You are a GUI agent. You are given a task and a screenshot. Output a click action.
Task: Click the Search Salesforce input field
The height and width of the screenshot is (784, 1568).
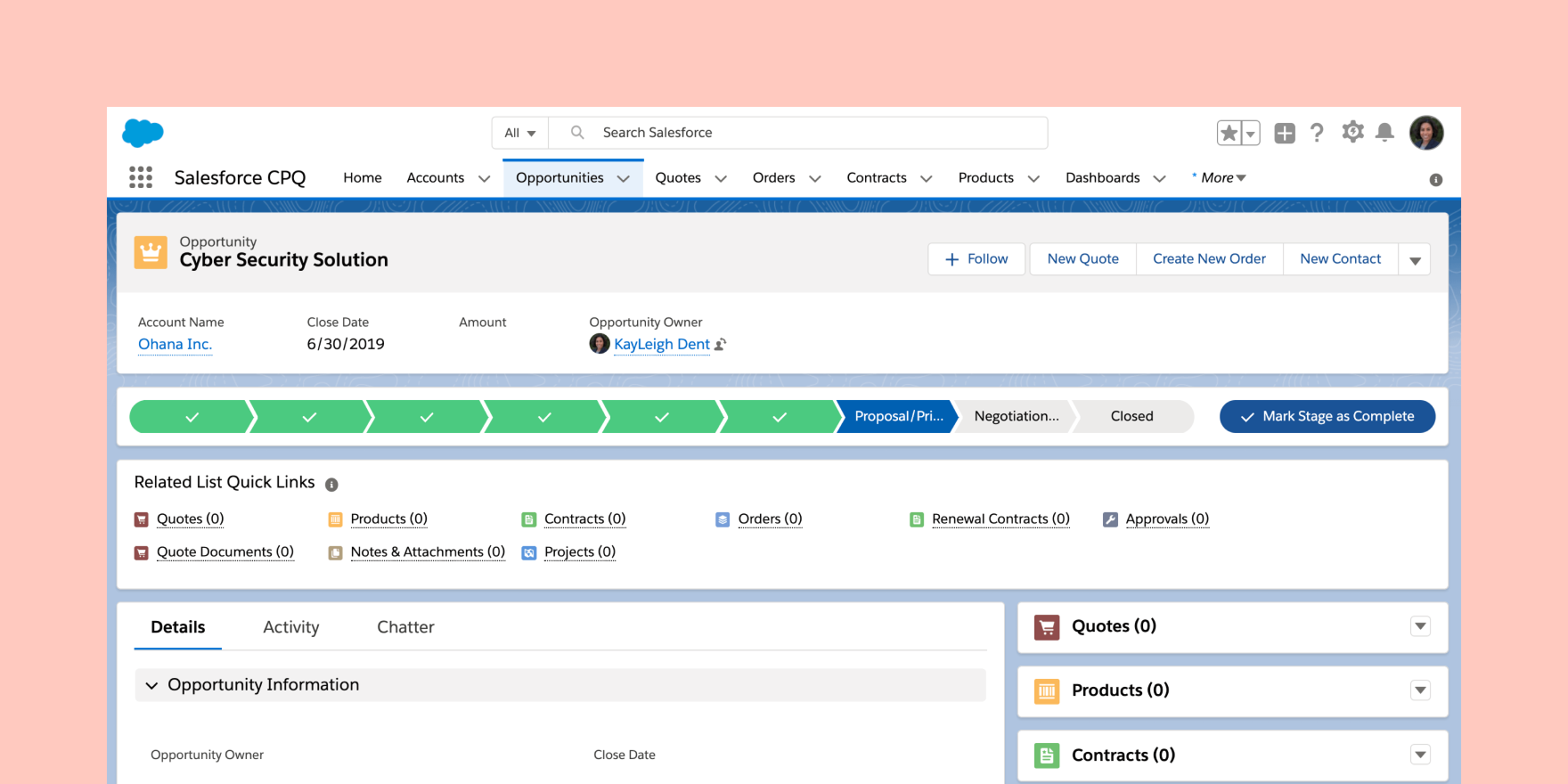(798, 133)
